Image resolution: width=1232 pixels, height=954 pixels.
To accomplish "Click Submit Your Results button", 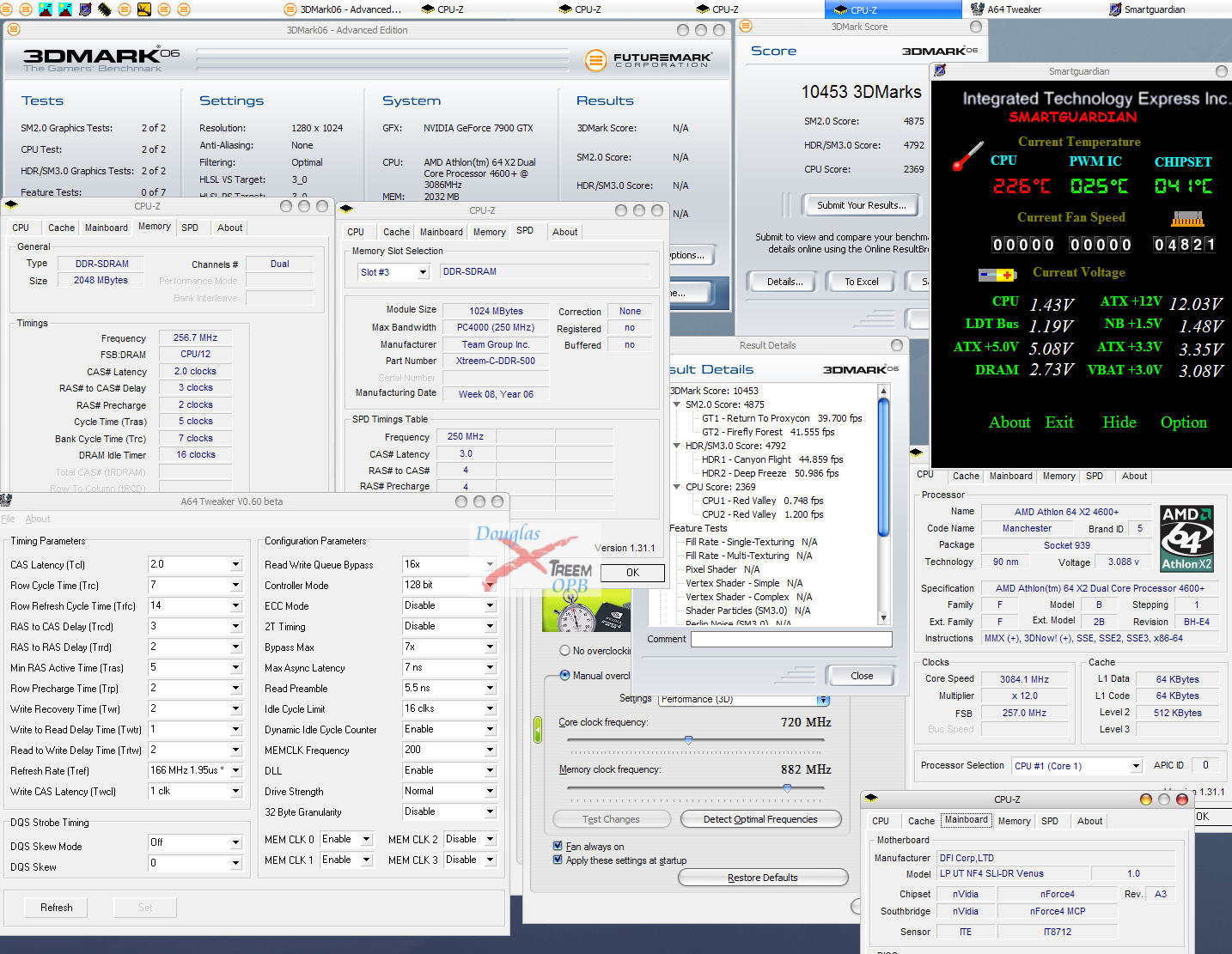I will tap(861, 205).
